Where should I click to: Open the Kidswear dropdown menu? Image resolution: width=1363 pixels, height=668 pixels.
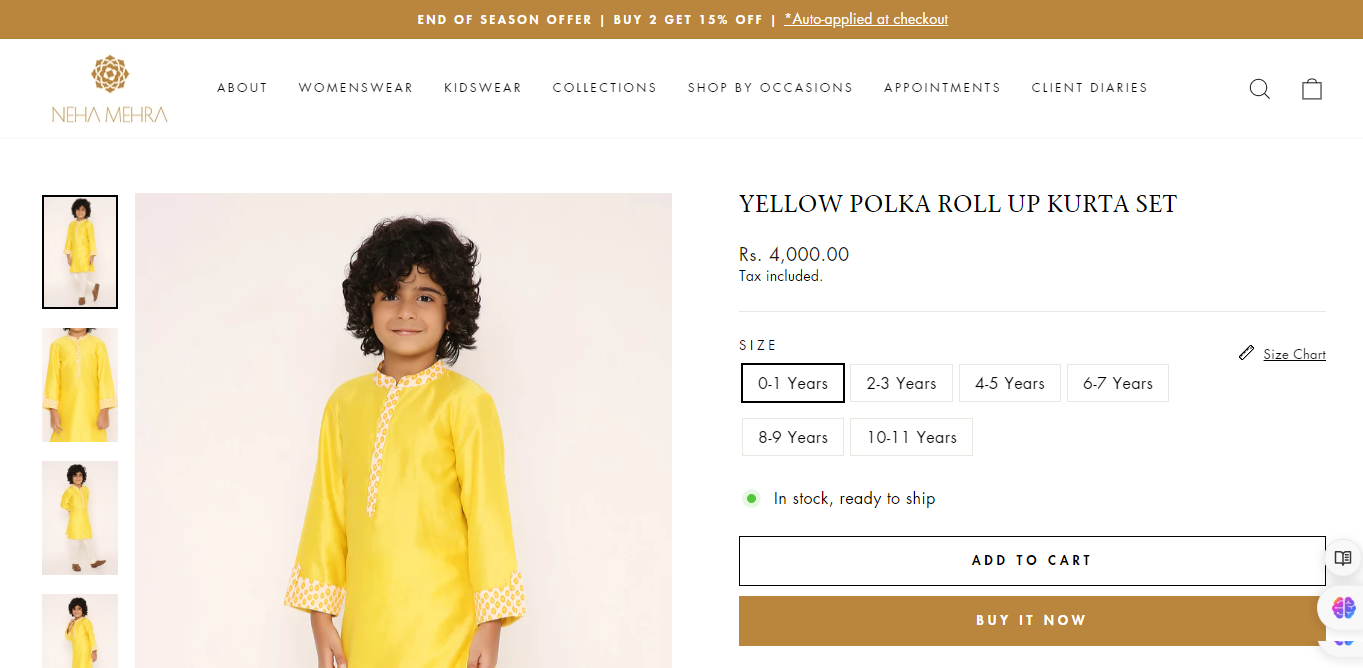click(x=483, y=88)
